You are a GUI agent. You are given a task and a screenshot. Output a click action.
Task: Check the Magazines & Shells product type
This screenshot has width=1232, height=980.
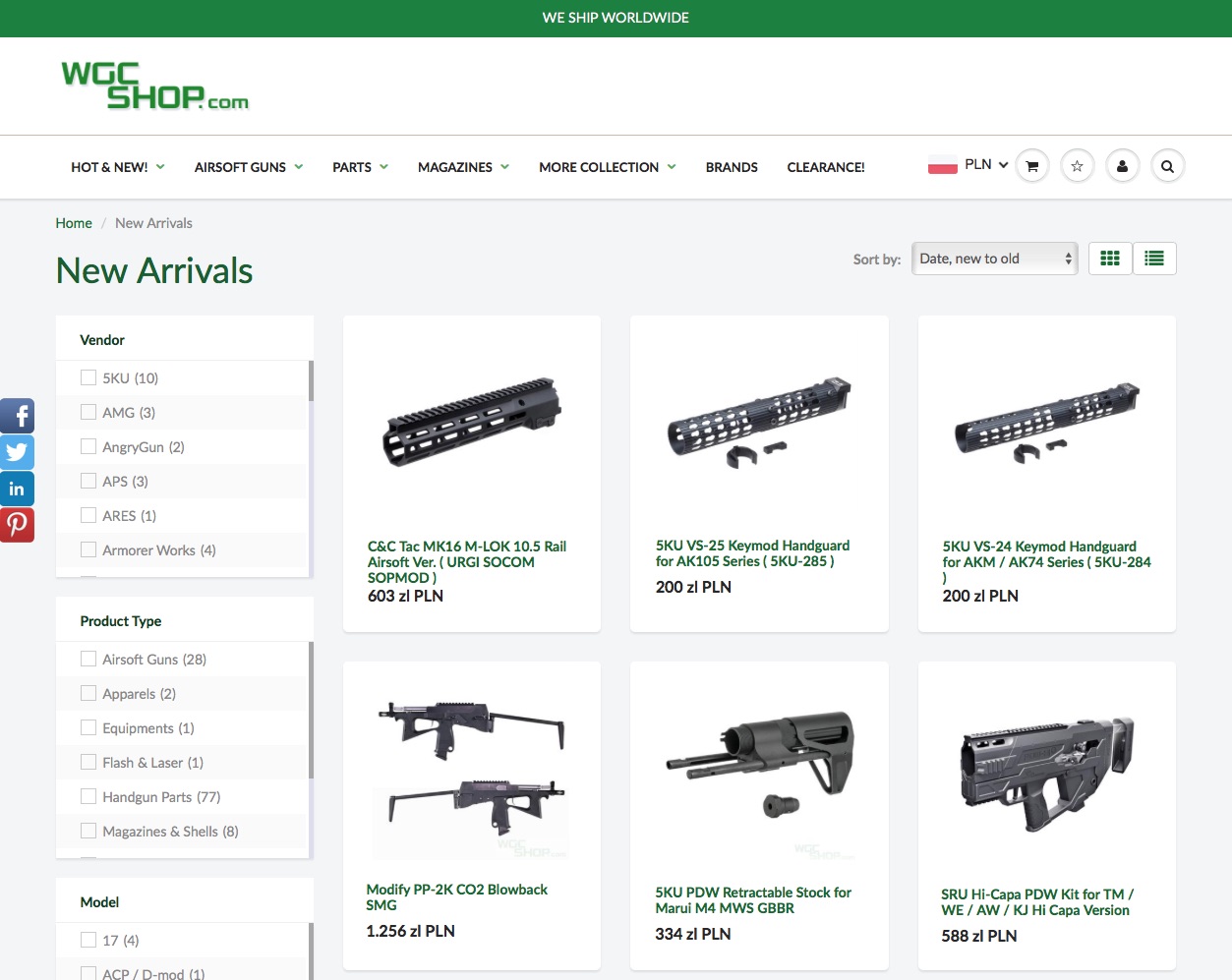point(88,831)
